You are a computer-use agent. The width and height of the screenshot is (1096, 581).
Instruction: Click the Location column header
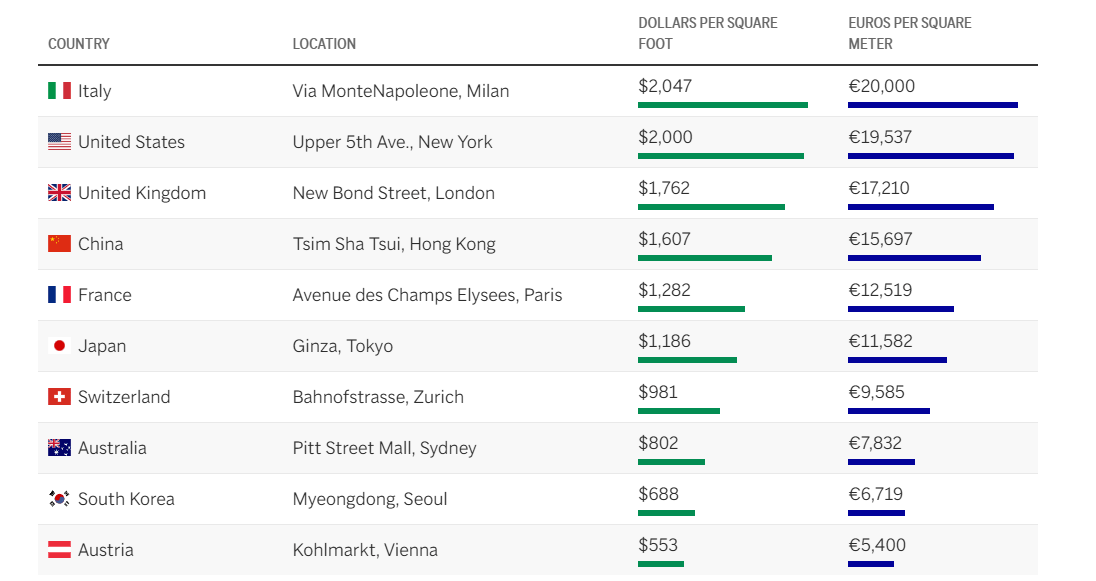(x=324, y=44)
